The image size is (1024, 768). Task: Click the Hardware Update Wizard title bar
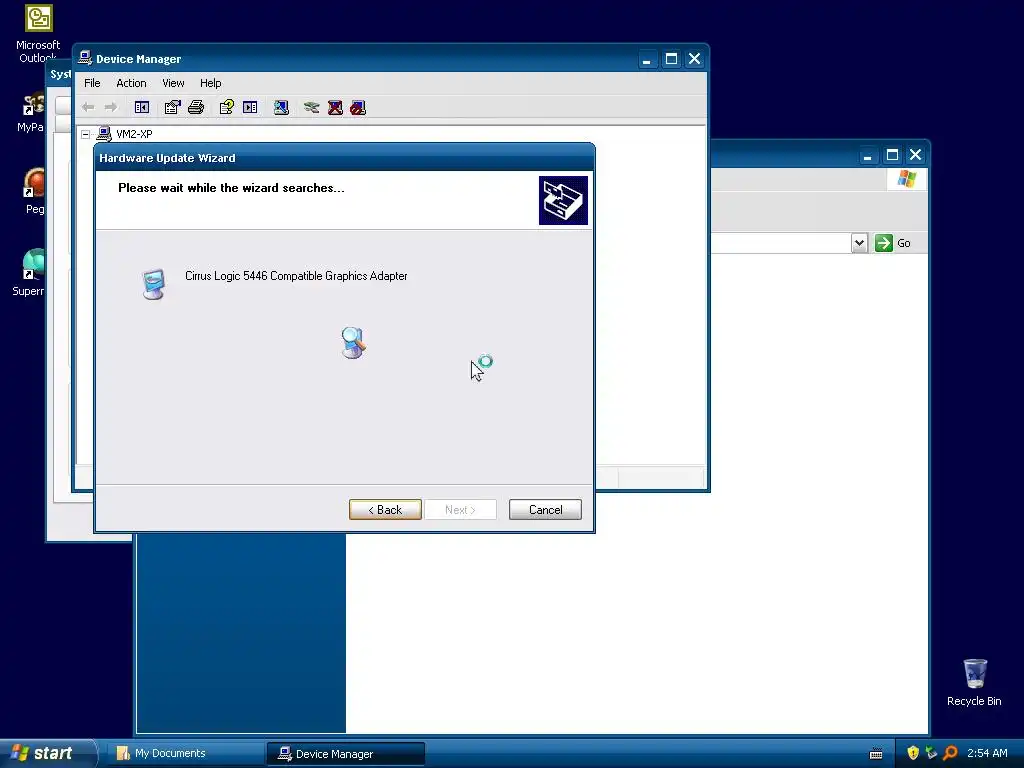click(x=344, y=158)
